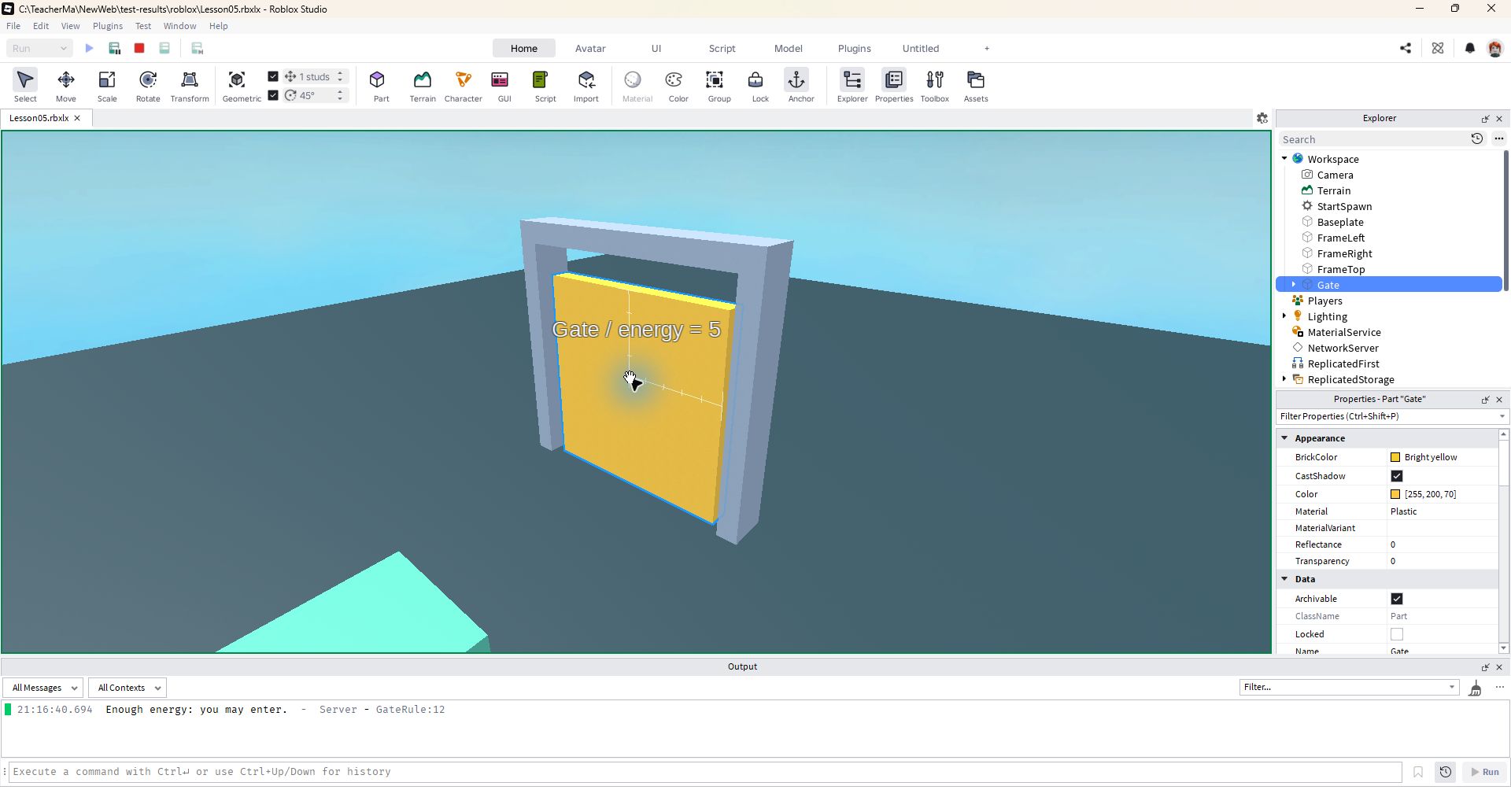Viewport: 1511px width, 812px height.
Task: Open the Plugins menu
Action: coord(108,26)
